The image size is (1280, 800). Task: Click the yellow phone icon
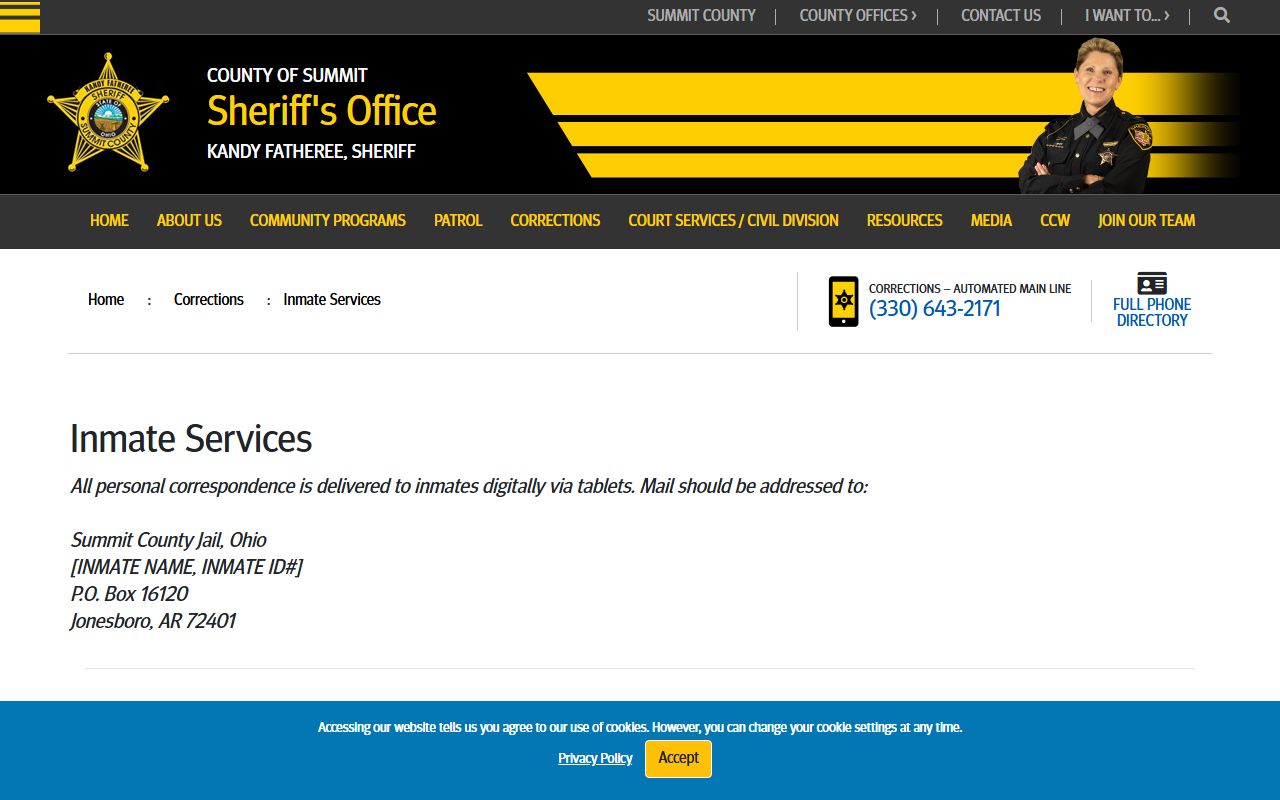pos(843,301)
